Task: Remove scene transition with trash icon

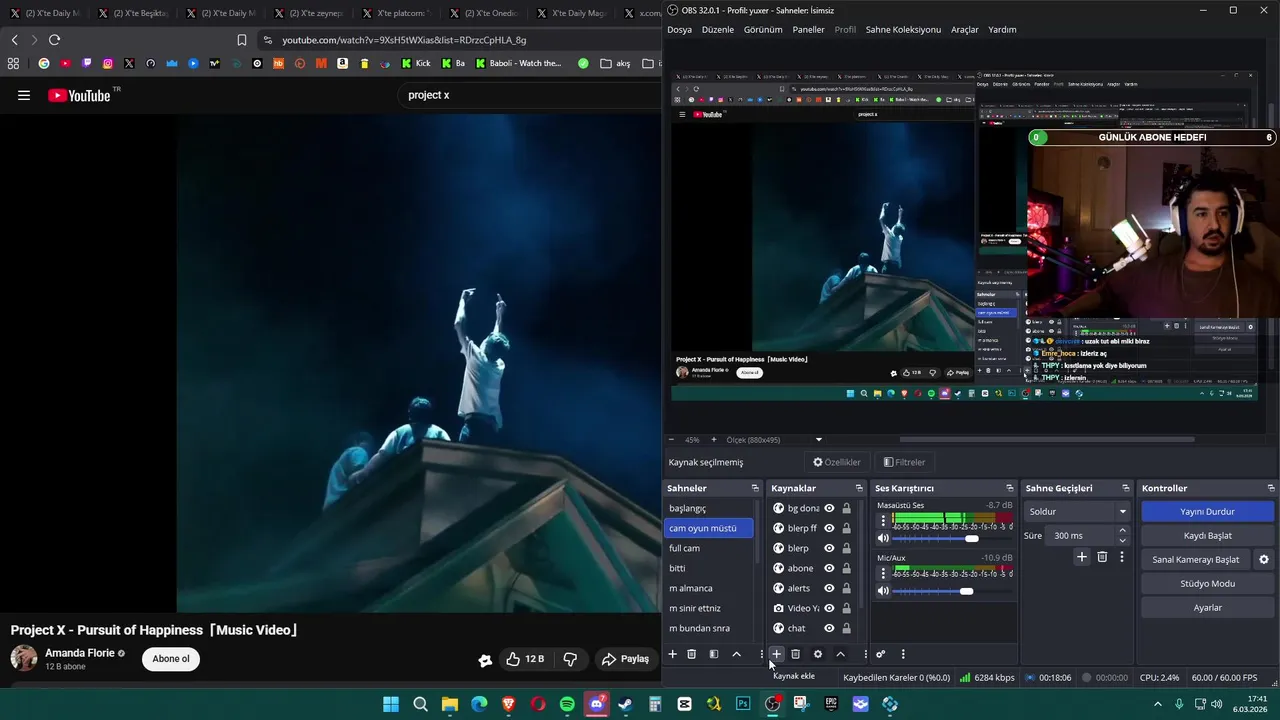Action: [x=1102, y=557]
